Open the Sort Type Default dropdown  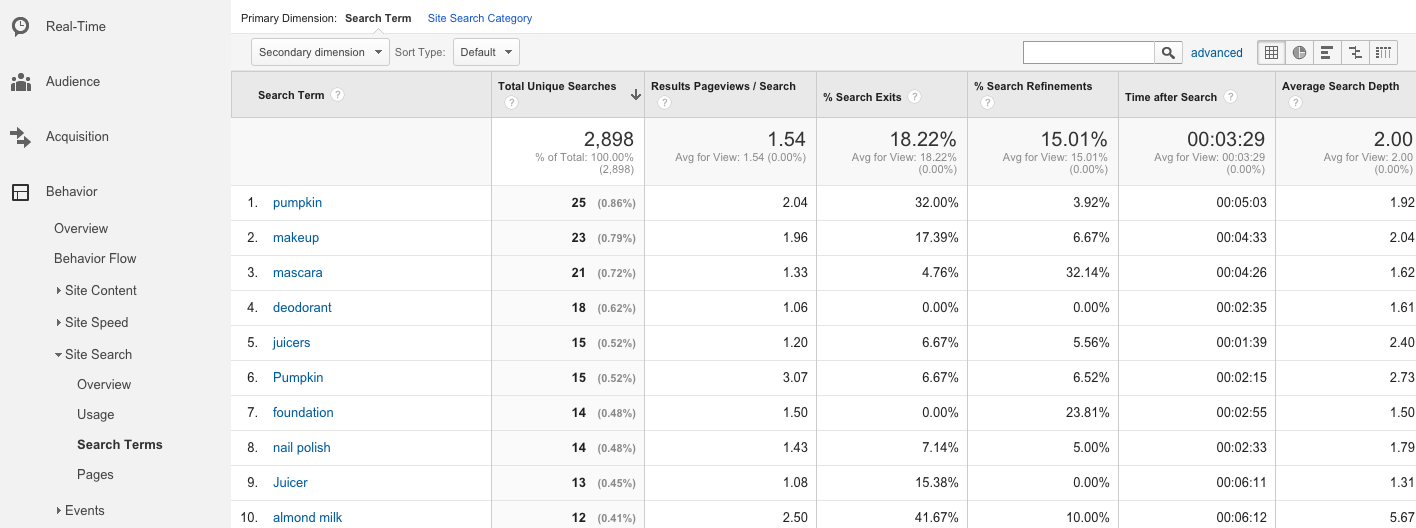tap(486, 52)
